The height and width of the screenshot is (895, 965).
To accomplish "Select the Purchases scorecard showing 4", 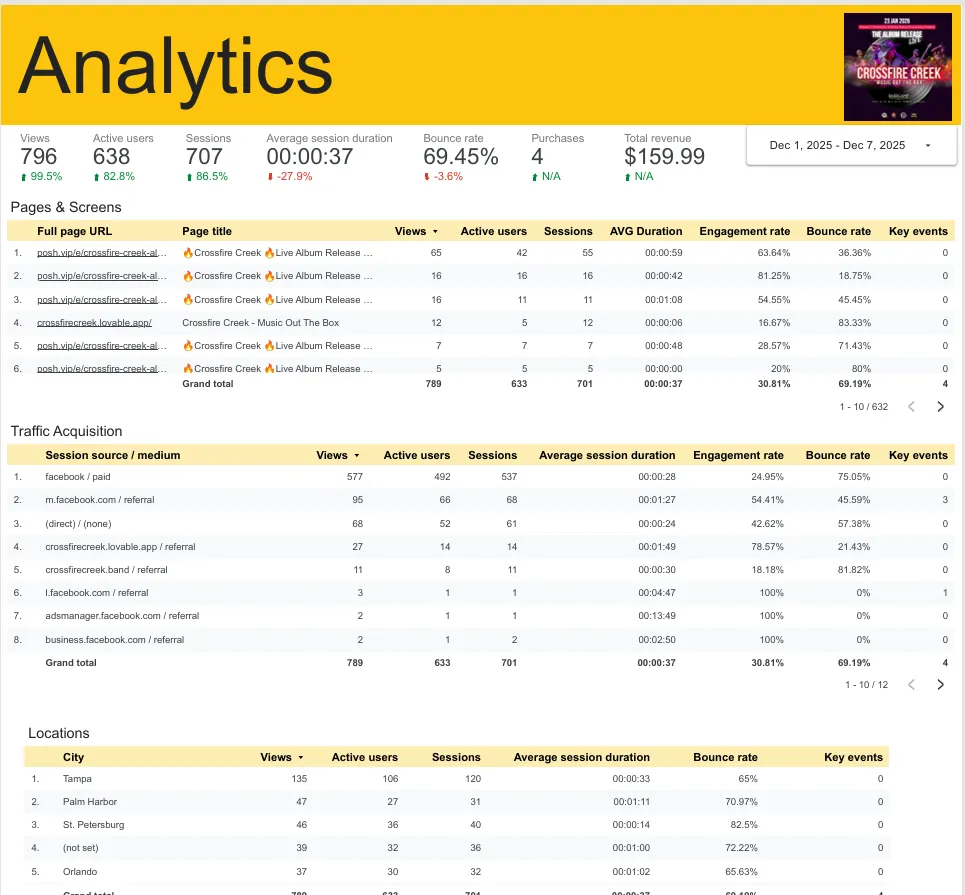I will pos(558,158).
